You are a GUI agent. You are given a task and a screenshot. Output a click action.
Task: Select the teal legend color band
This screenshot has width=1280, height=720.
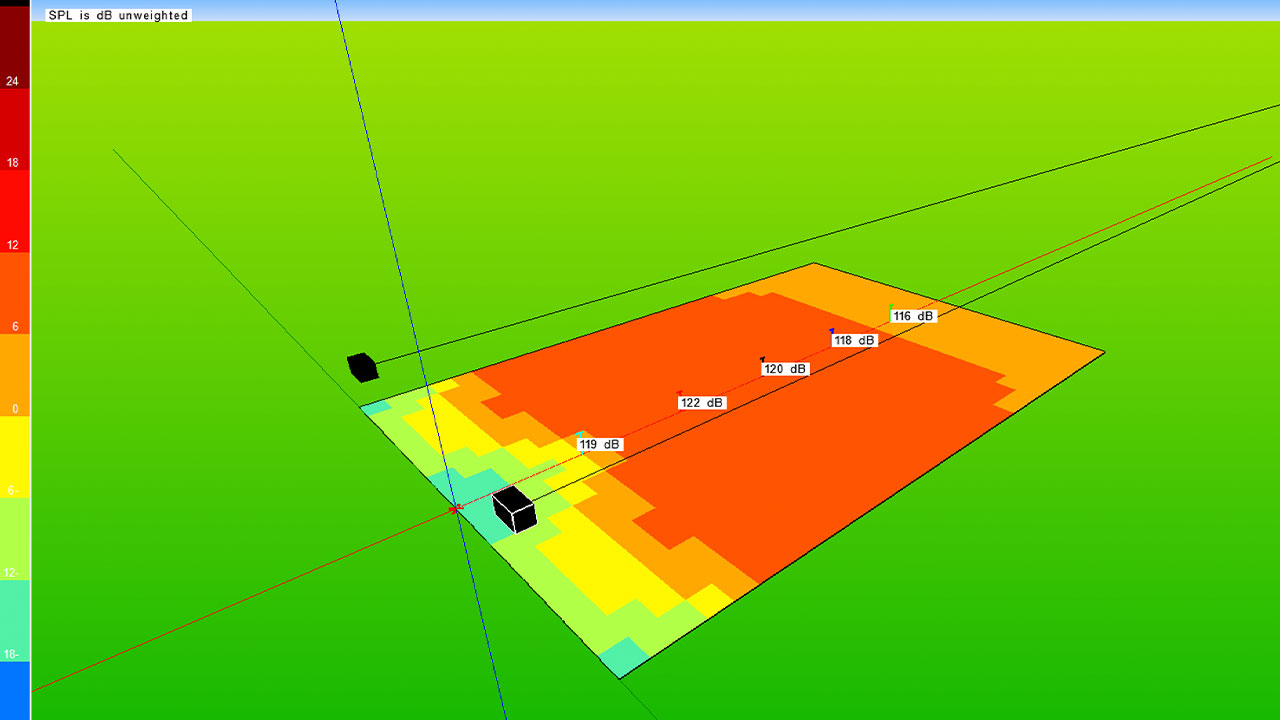[x=14, y=620]
